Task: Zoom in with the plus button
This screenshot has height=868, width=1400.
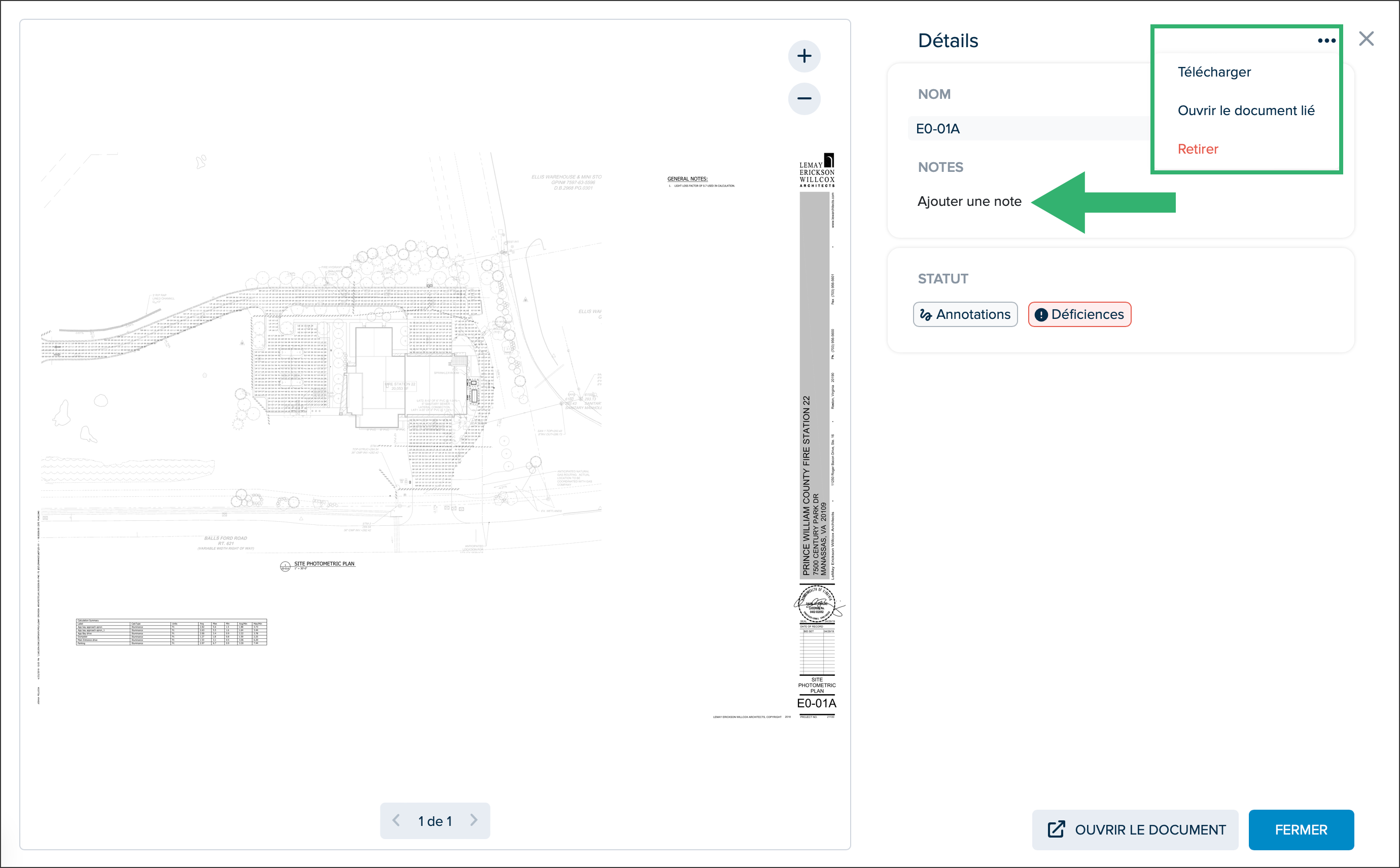Action: 804,56
